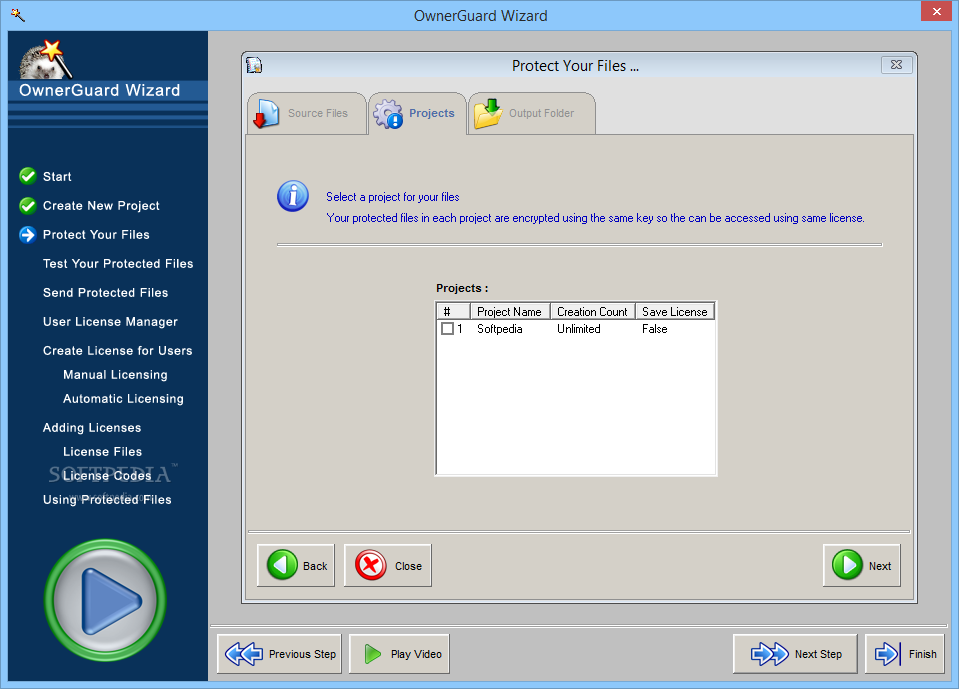The height and width of the screenshot is (689, 959).
Task: Click the Finish button label
Action: click(x=922, y=654)
